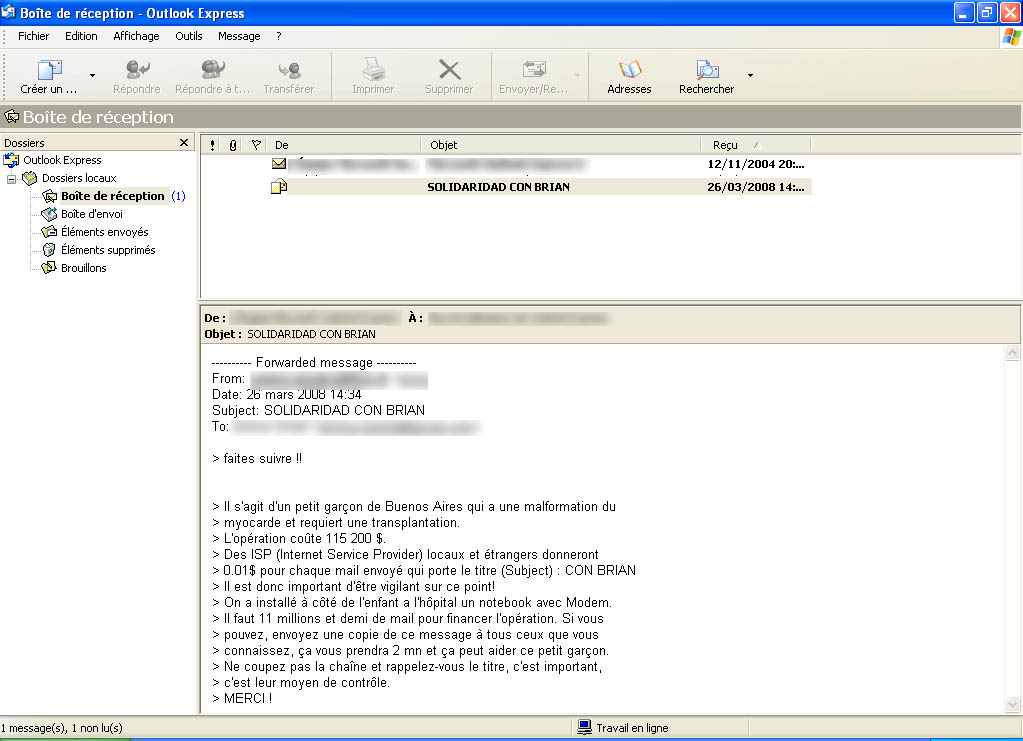
Task: Click the Répondre toolbar icon
Action: [137, 70]
